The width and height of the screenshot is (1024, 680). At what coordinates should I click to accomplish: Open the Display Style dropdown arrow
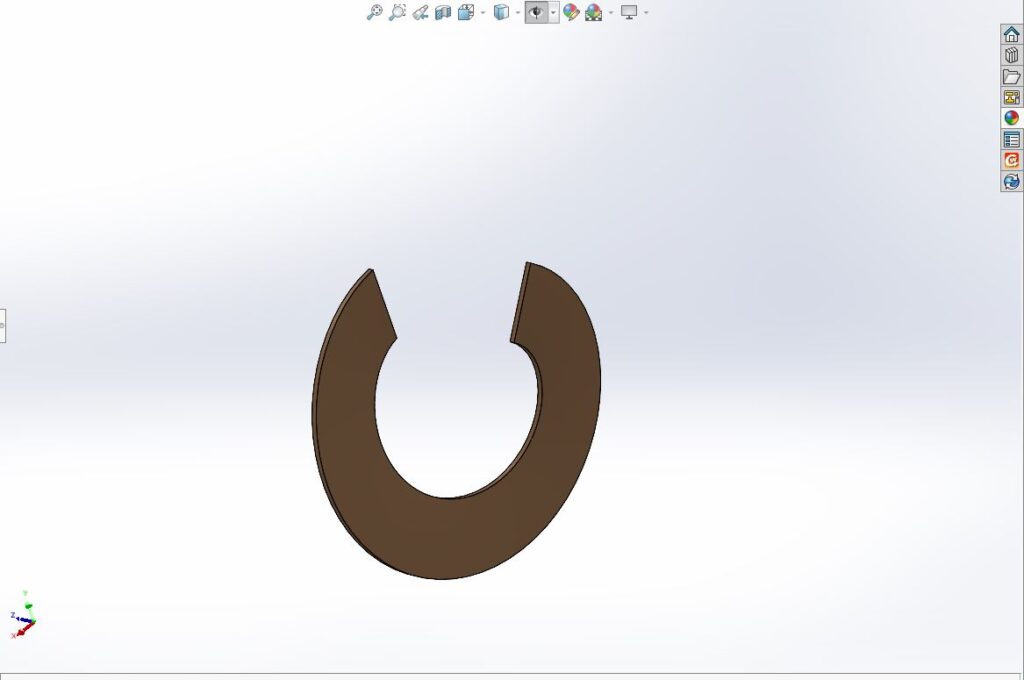pos(518,13)
